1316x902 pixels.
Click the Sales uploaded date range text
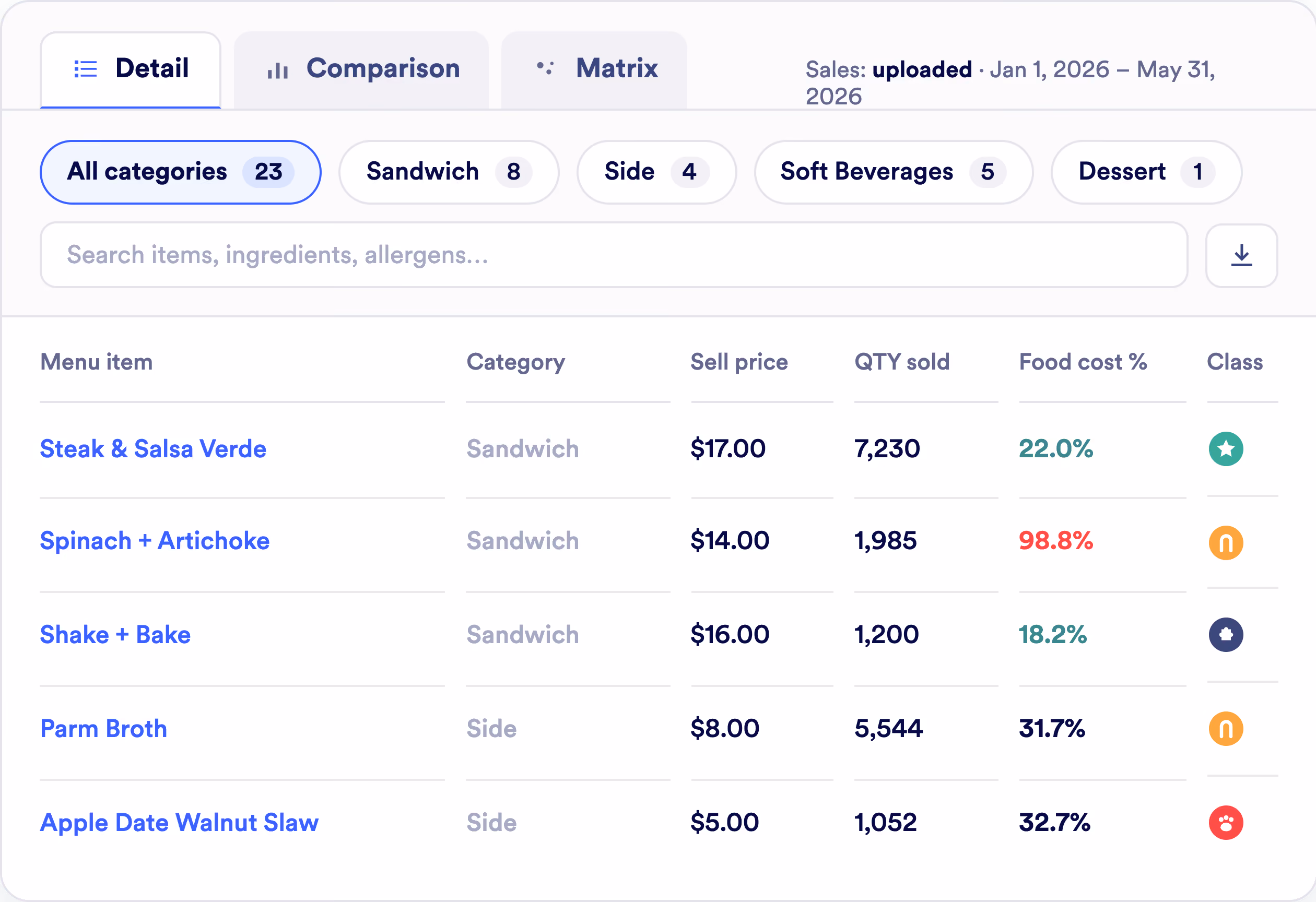tap(1010, 83)
